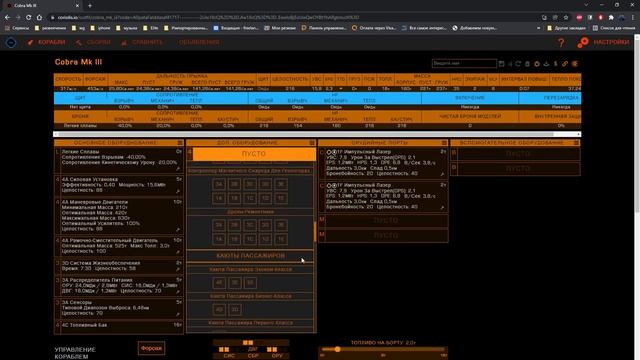Expand the 4A Силовая Установка slot
This screenshot has height=360, width=640.
118,185
